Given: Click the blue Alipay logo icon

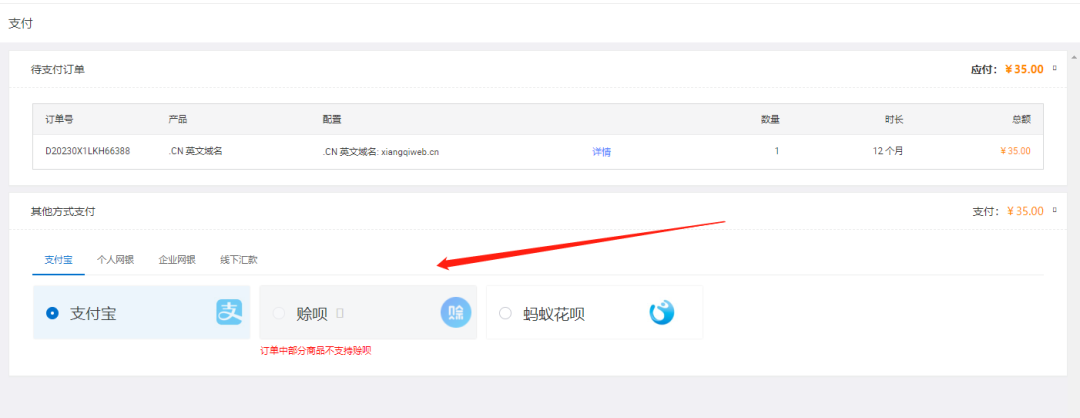Looking at the screenshot, I should [x=230, y=313].
